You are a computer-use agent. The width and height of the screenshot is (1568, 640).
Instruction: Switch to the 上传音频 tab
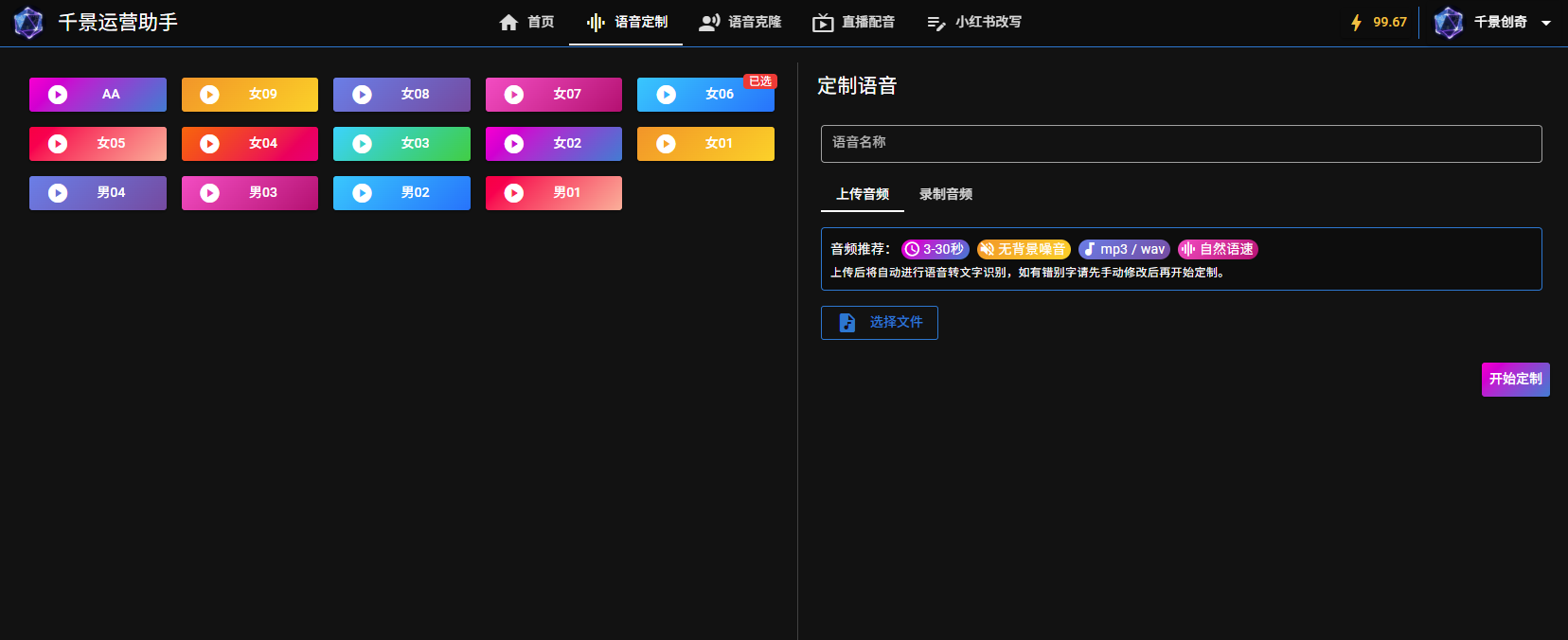(x=863, y=194)
